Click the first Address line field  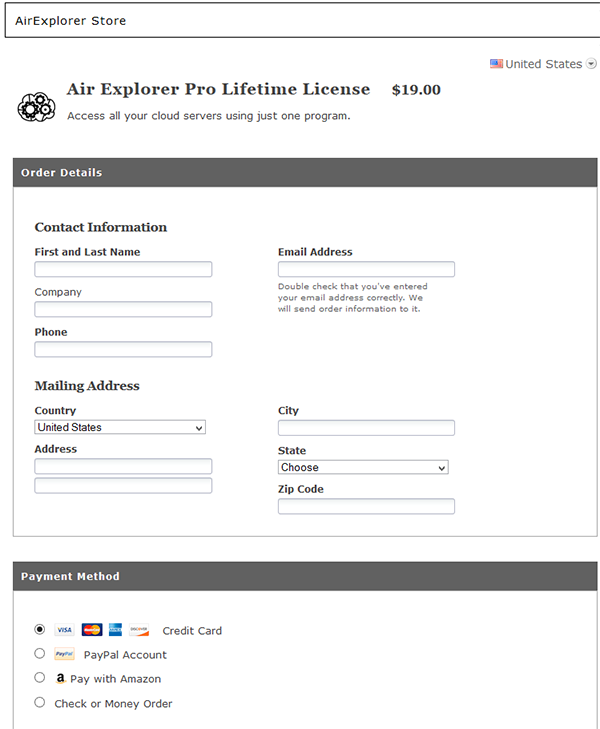point(123,466)
